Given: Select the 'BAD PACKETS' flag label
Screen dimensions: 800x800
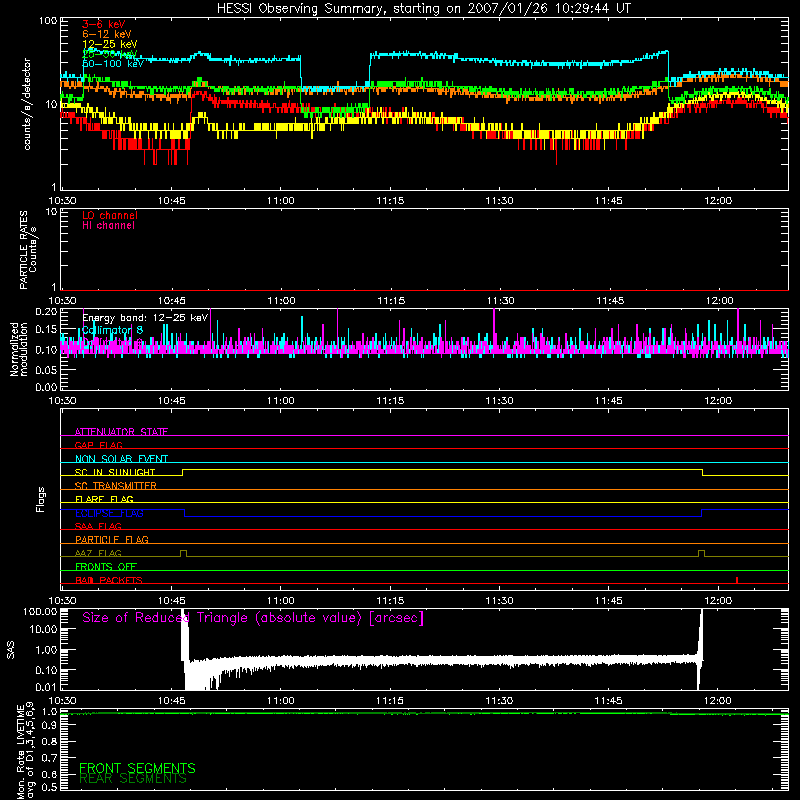Looking at the screenshot, I should [109, 580].
